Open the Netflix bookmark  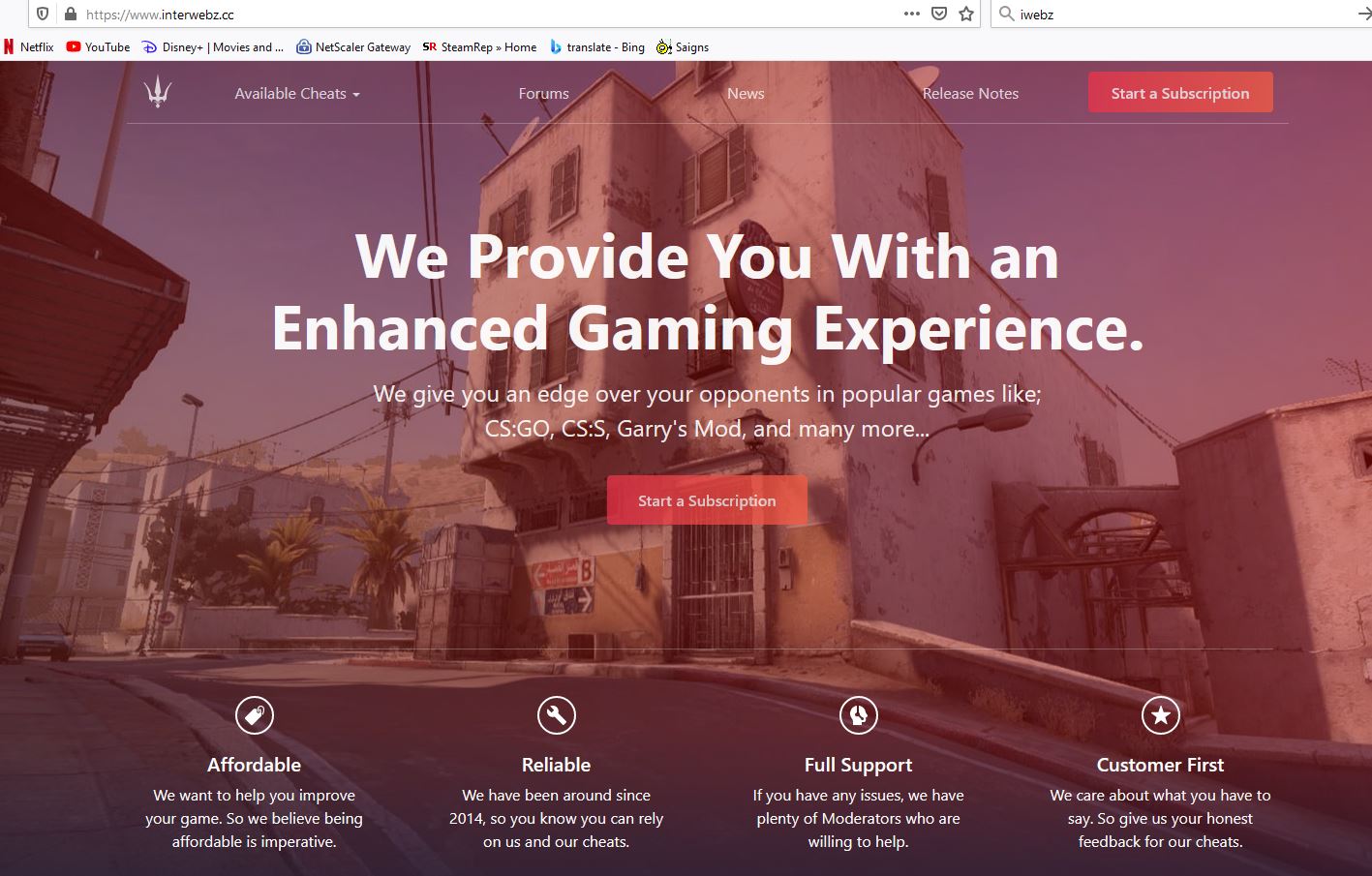click(28, 46)
